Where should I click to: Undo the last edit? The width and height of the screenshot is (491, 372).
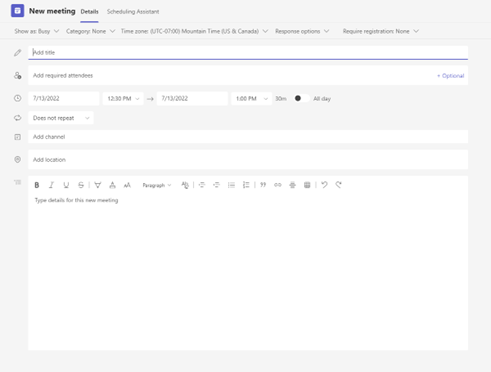click(x=324, y=185)
